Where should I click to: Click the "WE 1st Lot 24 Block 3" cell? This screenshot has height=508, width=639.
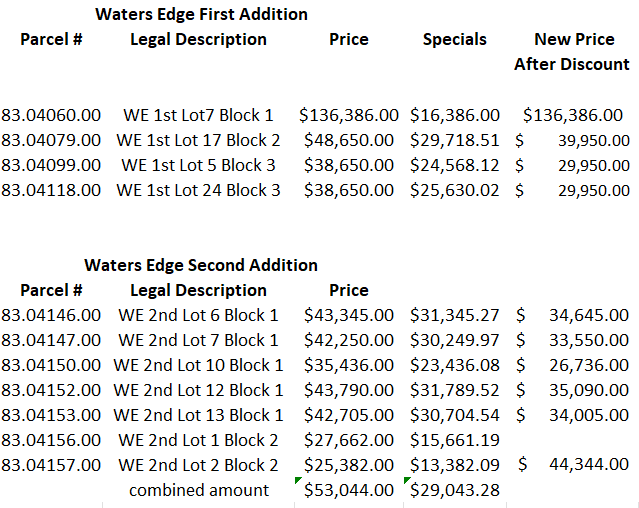tap(198, 190)
